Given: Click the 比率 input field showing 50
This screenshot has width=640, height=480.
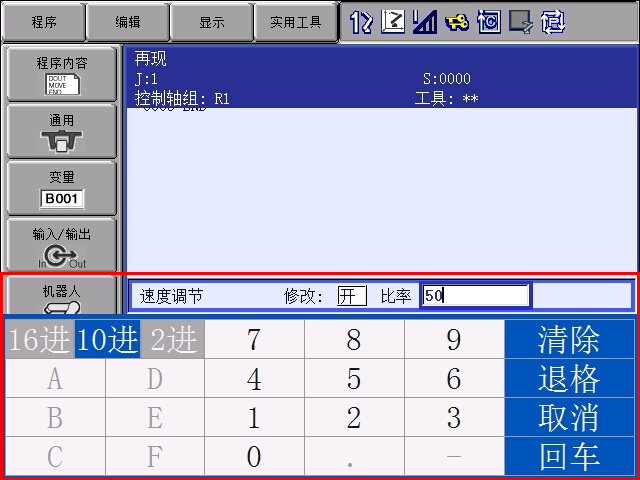Looking at the screenshot, I should point(475,296).
